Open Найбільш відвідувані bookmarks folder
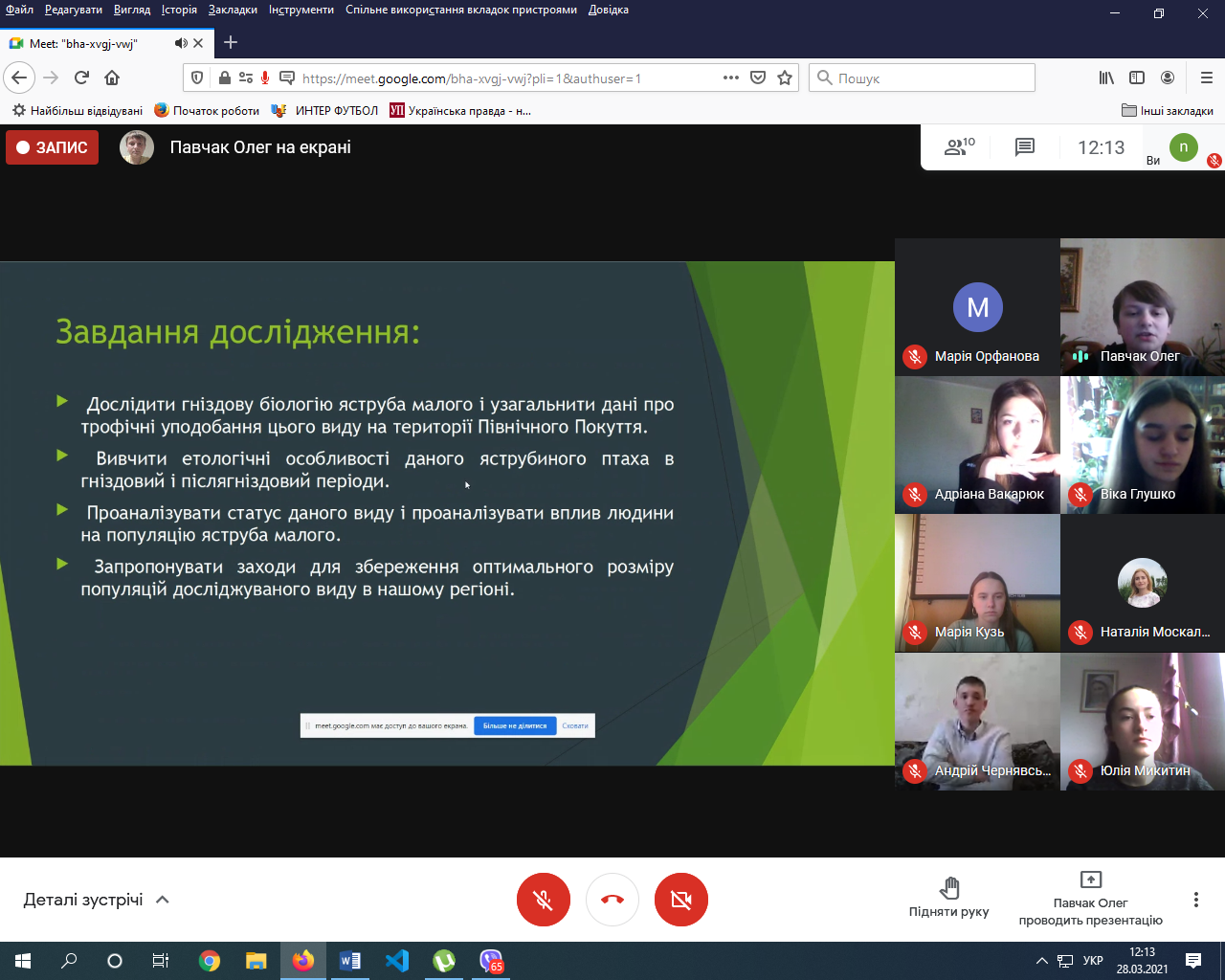This screenshot has height=980, width=1225. 78,110
